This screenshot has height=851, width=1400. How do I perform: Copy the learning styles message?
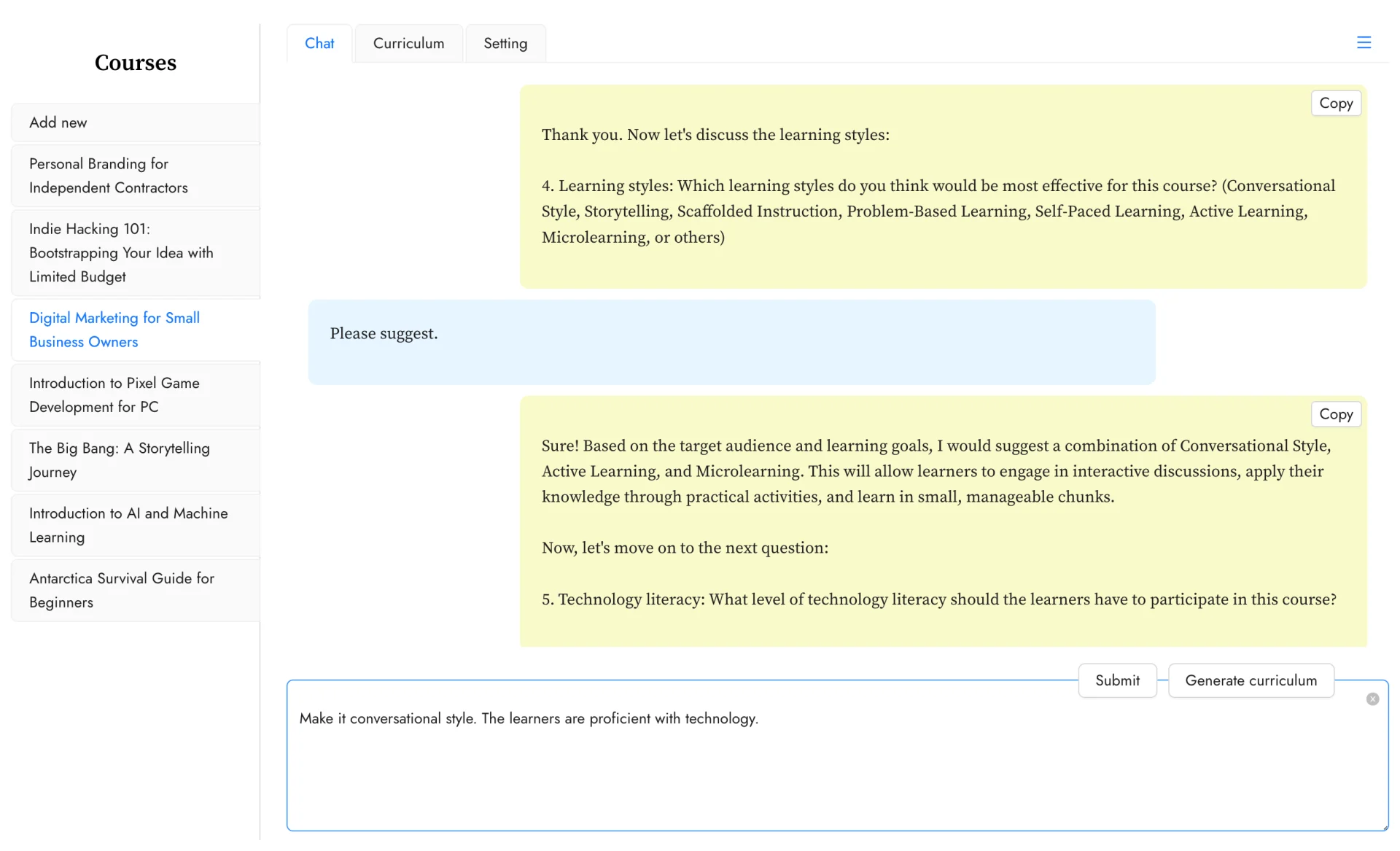(x=1335, y=103)
